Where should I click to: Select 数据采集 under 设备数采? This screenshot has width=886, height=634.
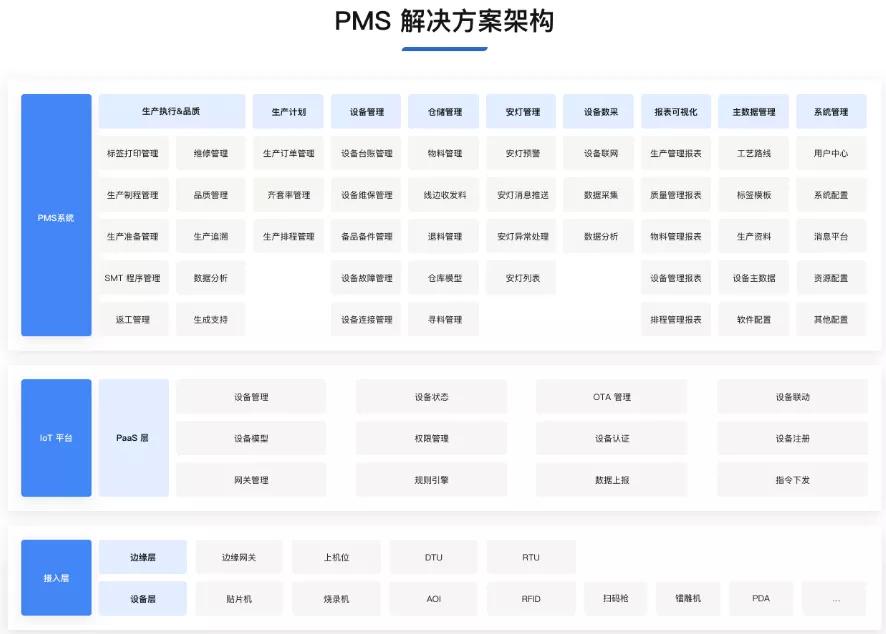[598, 194]
